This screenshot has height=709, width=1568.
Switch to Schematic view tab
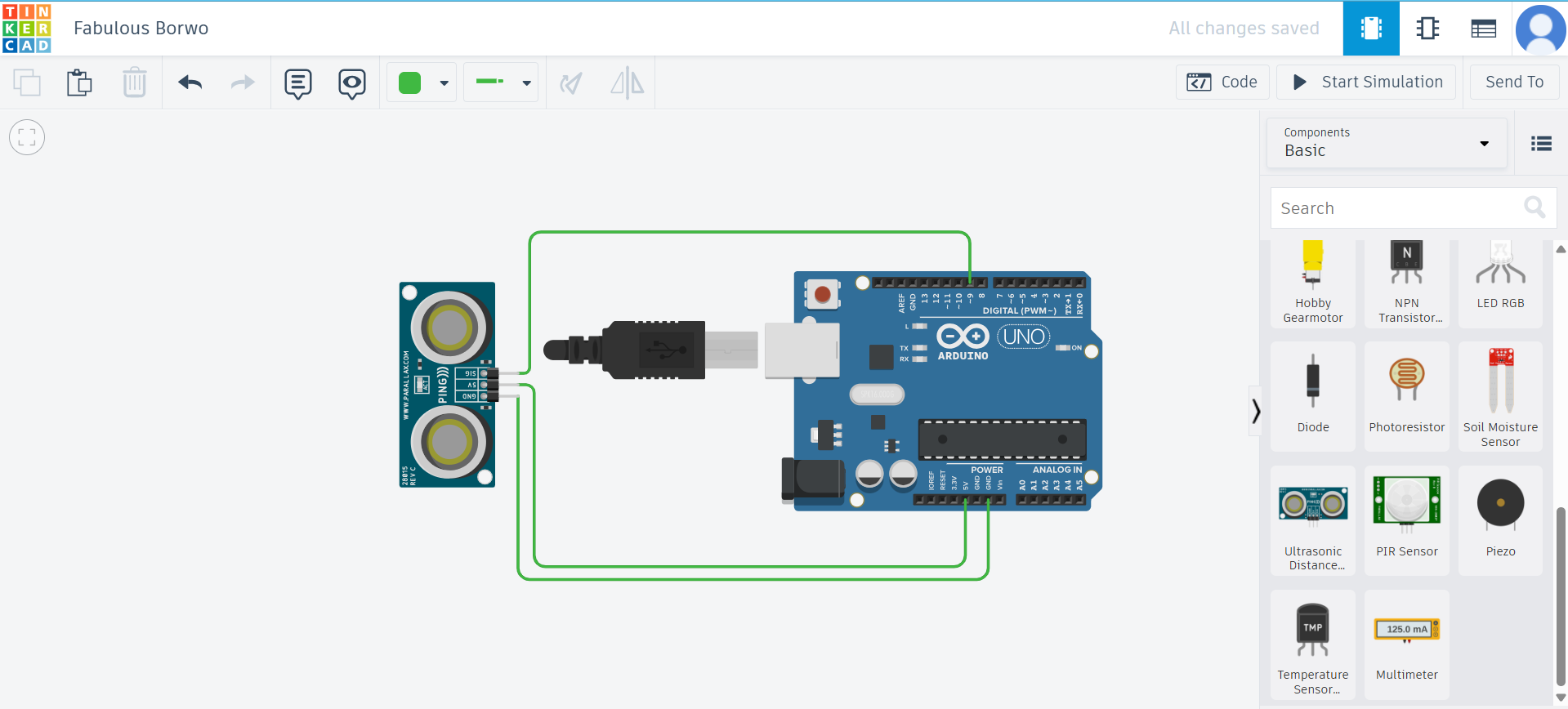pyautogui.click(x=1427, y=29)
